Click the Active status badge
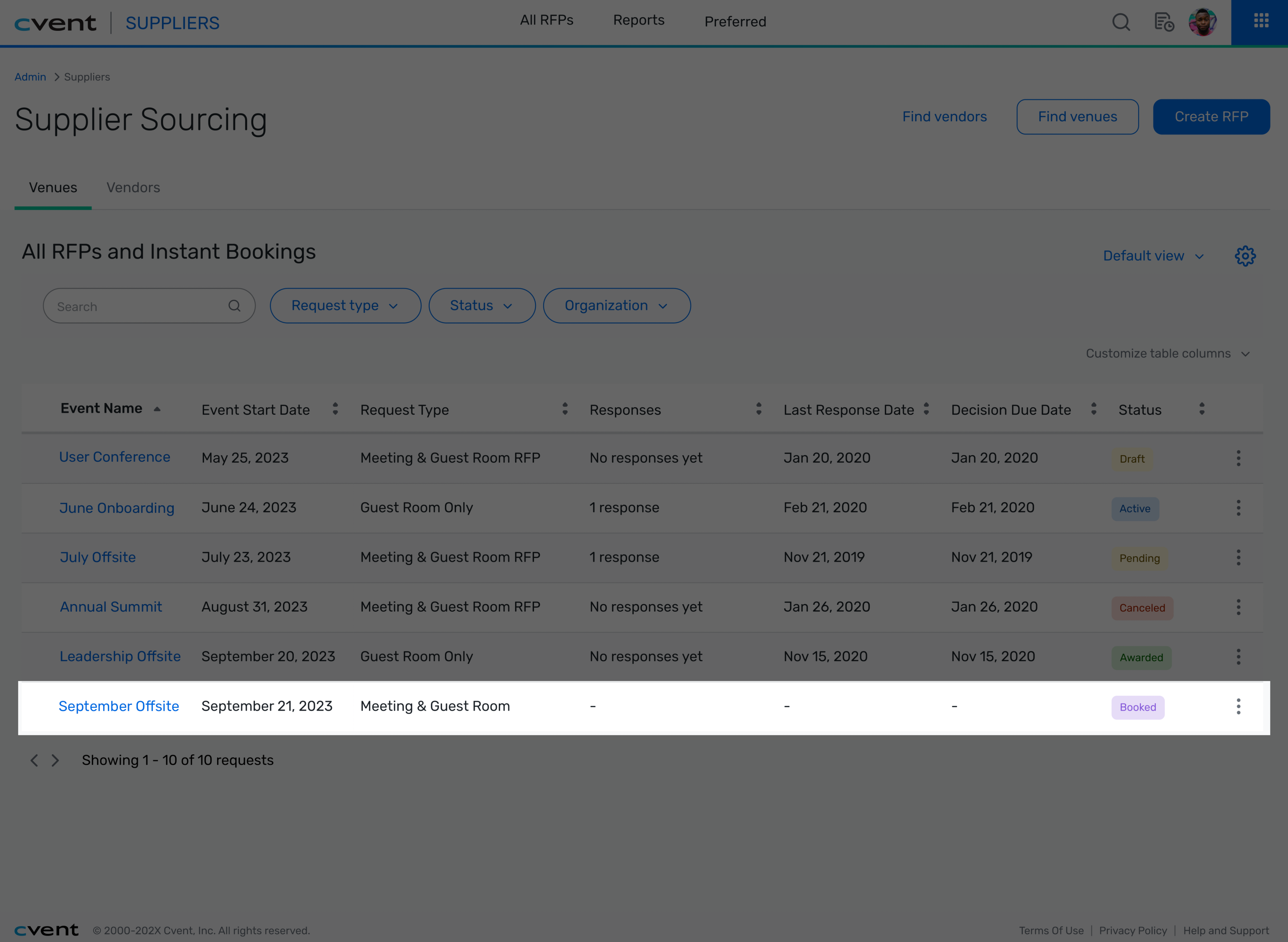 tap(1135, 509)
